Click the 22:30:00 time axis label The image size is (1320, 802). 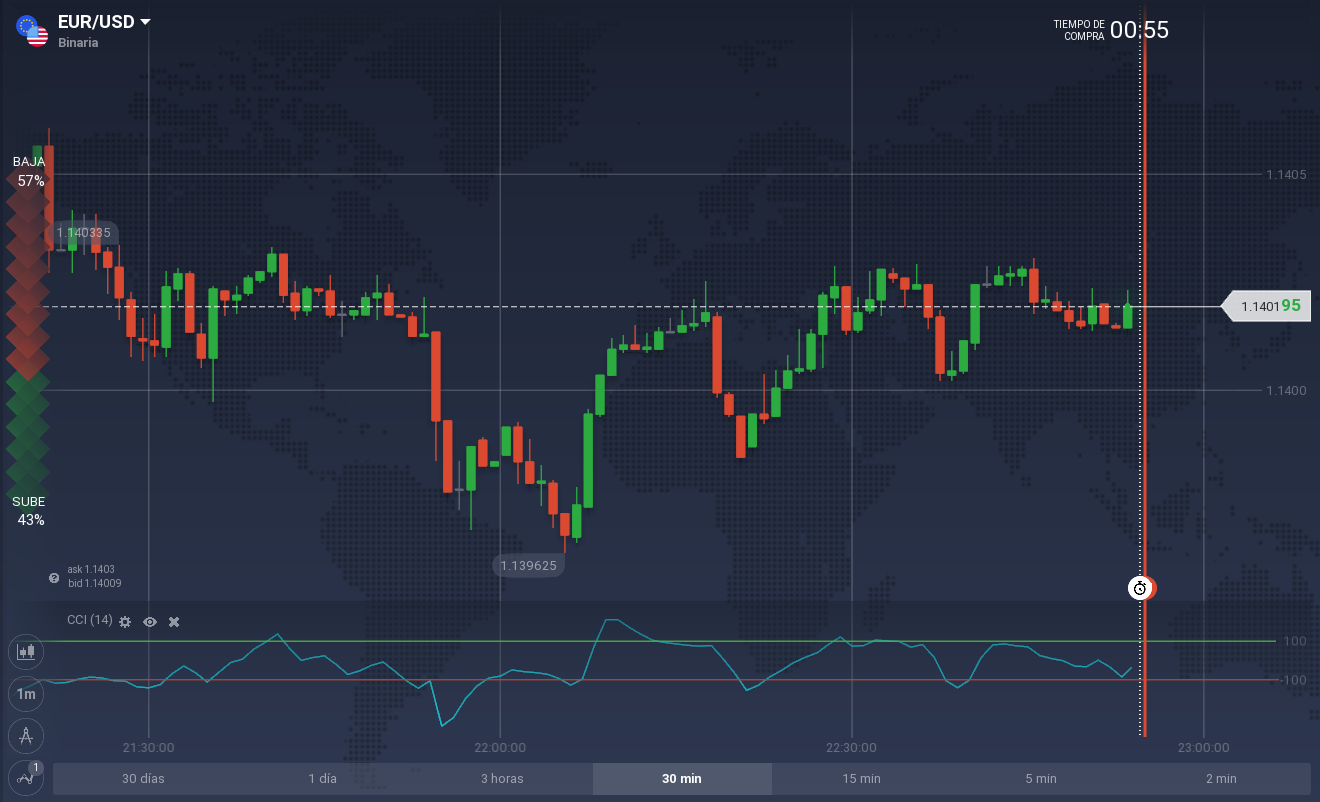[x=852, y=747]
